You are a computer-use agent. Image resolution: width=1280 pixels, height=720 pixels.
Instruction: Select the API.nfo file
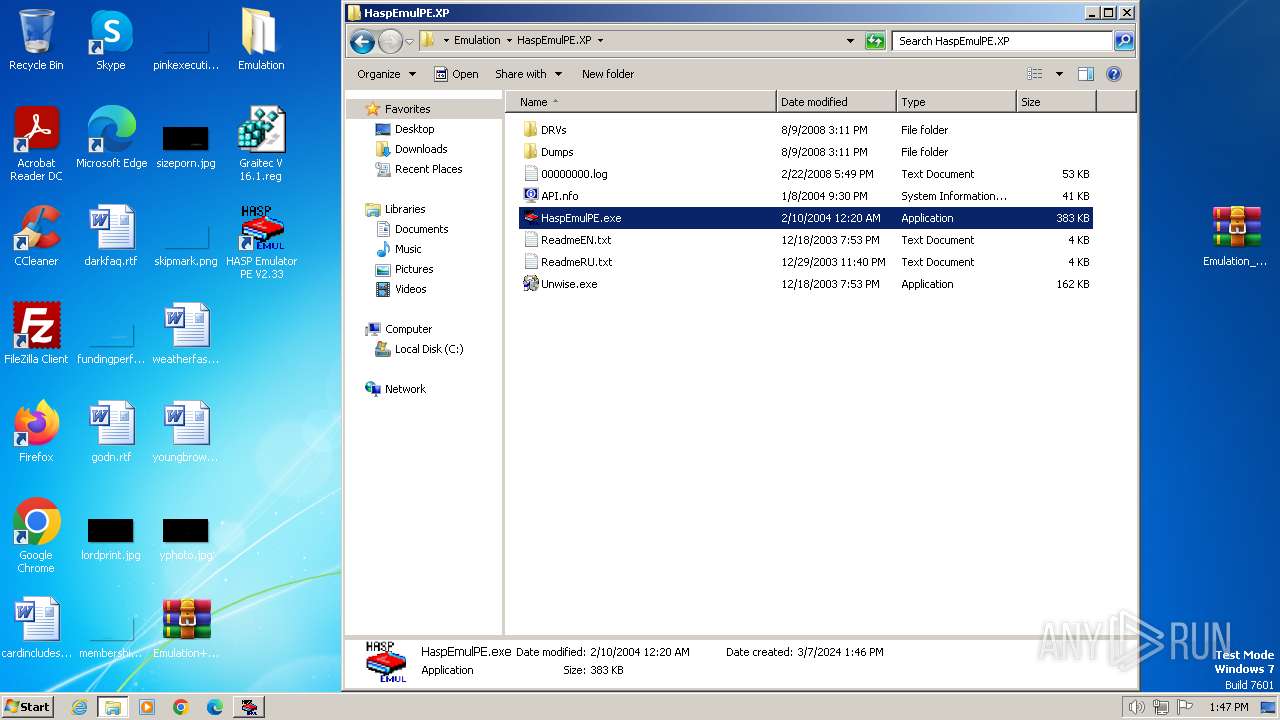(x=806, y=196)
